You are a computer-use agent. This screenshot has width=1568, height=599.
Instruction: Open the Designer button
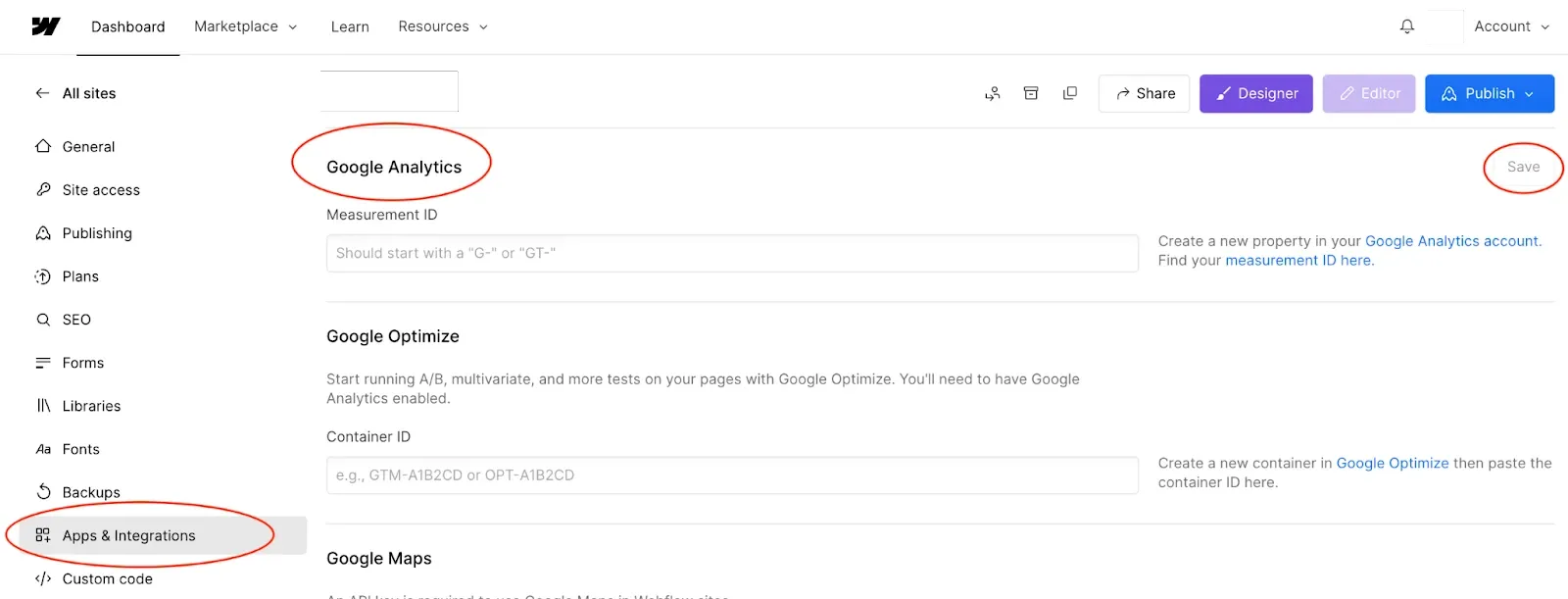[x=1256, y=93]
